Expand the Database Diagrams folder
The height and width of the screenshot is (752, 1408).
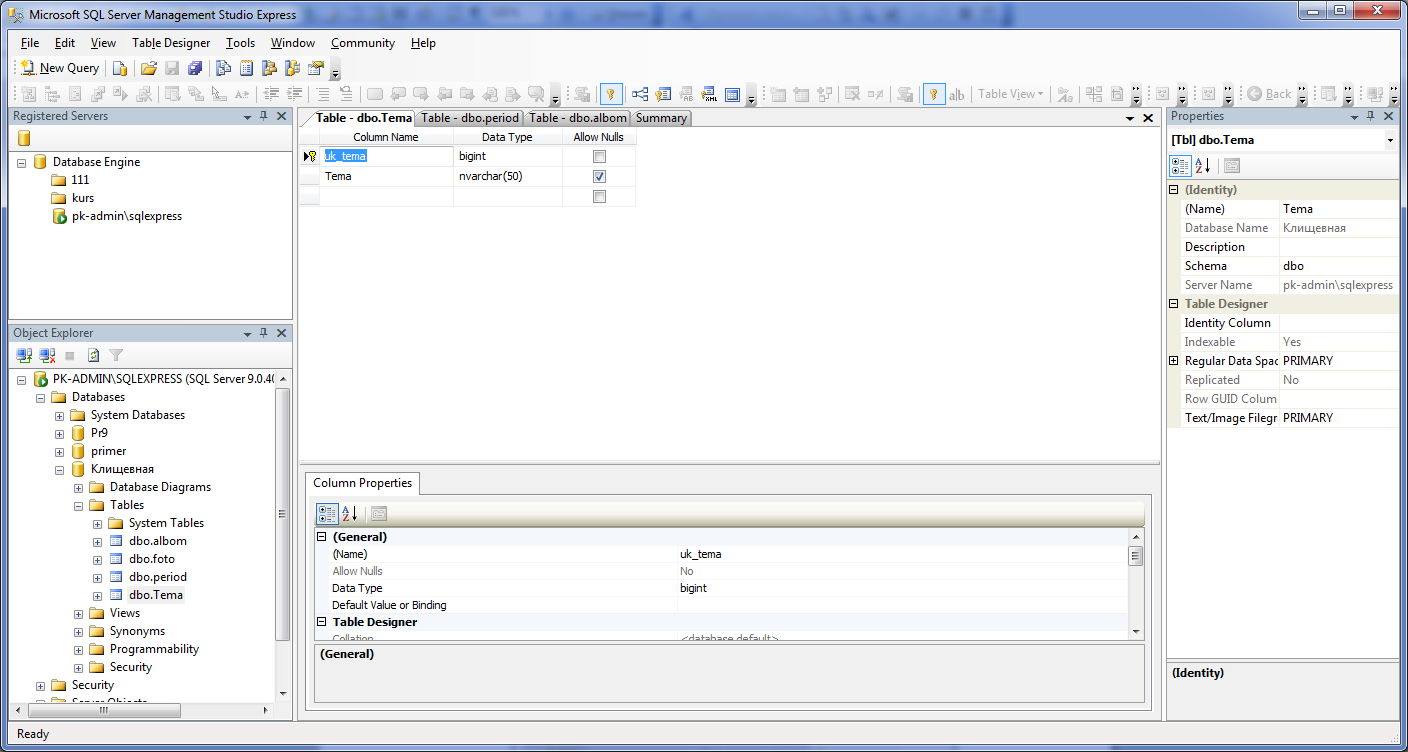click(x=78, y=487)
